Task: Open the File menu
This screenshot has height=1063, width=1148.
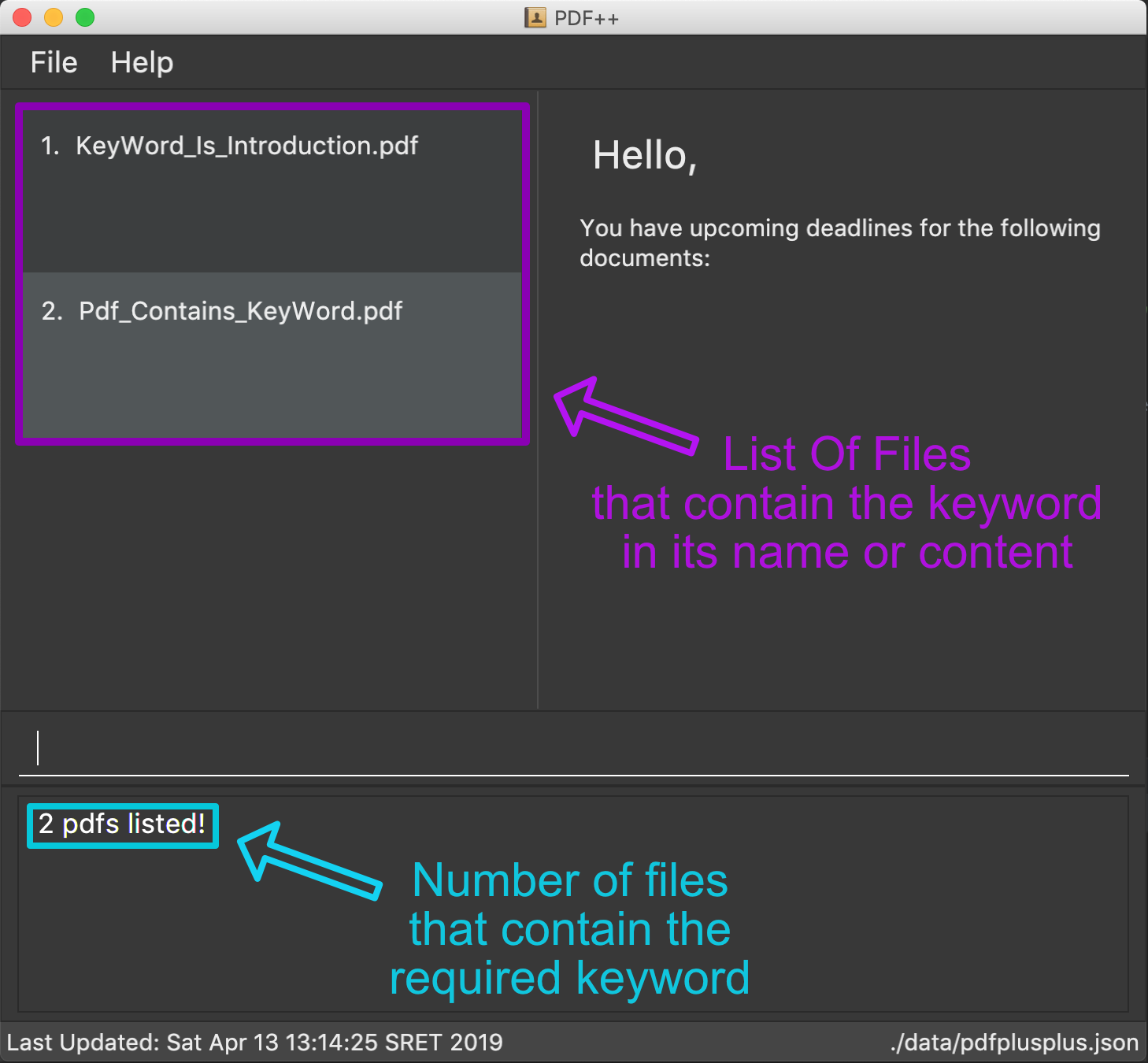Action: (54, 62)
